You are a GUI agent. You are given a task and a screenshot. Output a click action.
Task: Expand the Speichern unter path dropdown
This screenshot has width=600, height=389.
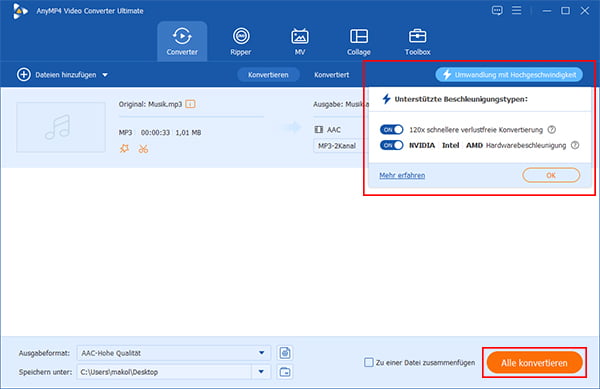[261, 372]
